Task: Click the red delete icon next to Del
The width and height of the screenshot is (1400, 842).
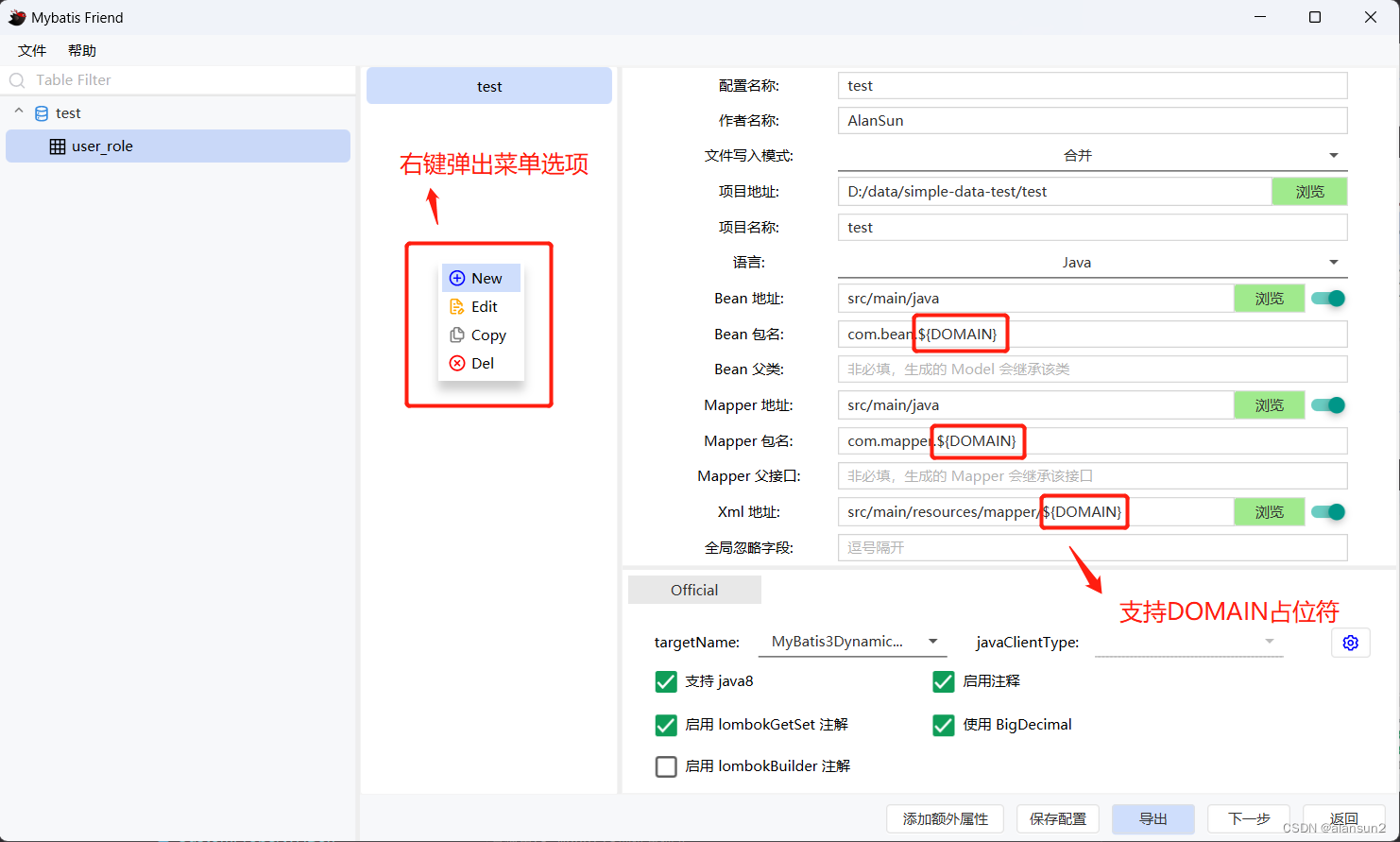Action: click(x=457, y=363)
